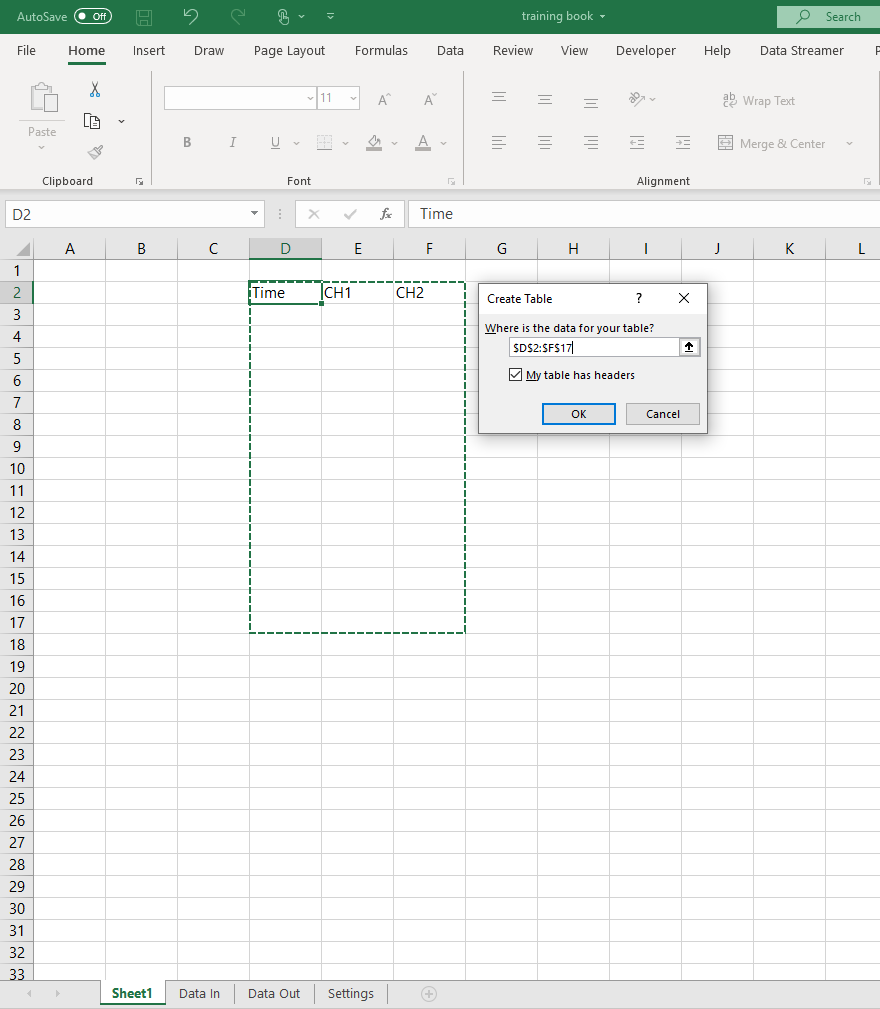Image resolution: width=880 pixels, height=1009 pixels.
Task: Click the Save disk icon
Action: pos(144,17)
